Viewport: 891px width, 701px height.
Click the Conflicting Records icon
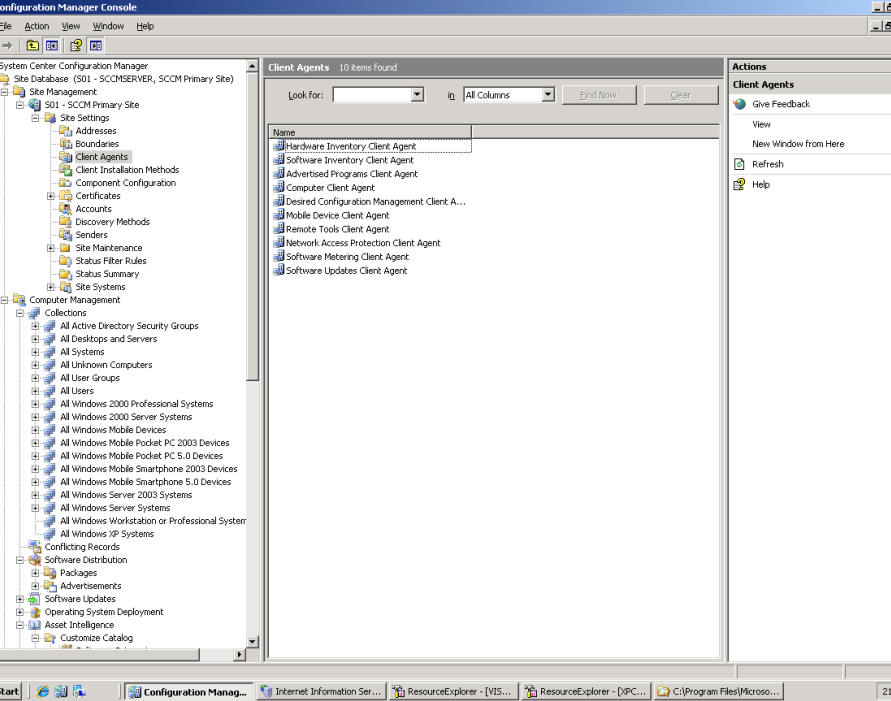pyautogui.click(x=35, y=546)
